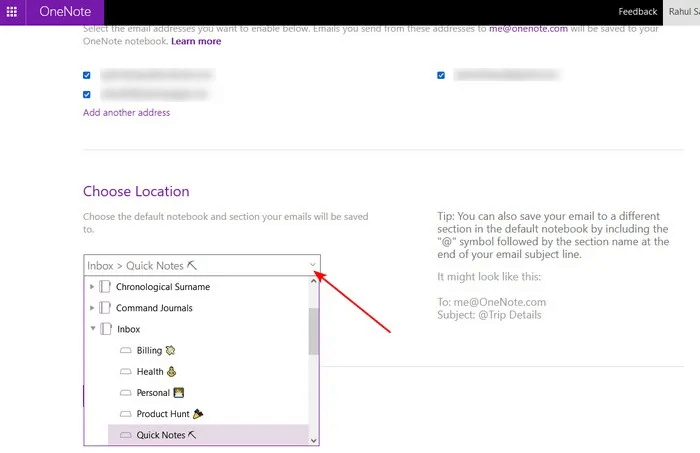Open the Feedback link in header

click(x=638, y=12)
